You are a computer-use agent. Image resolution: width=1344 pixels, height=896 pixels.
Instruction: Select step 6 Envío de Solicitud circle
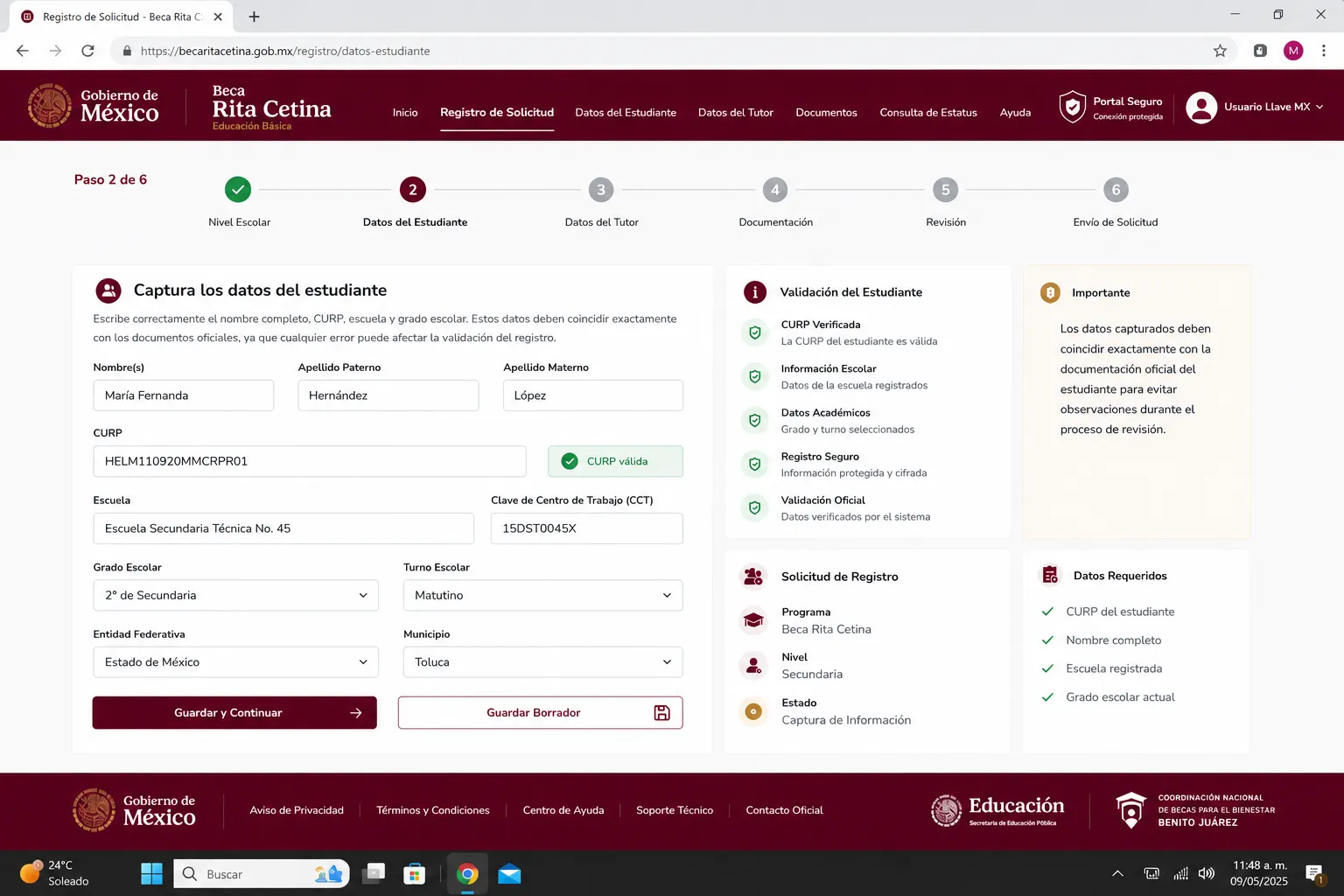point(1116,189)
